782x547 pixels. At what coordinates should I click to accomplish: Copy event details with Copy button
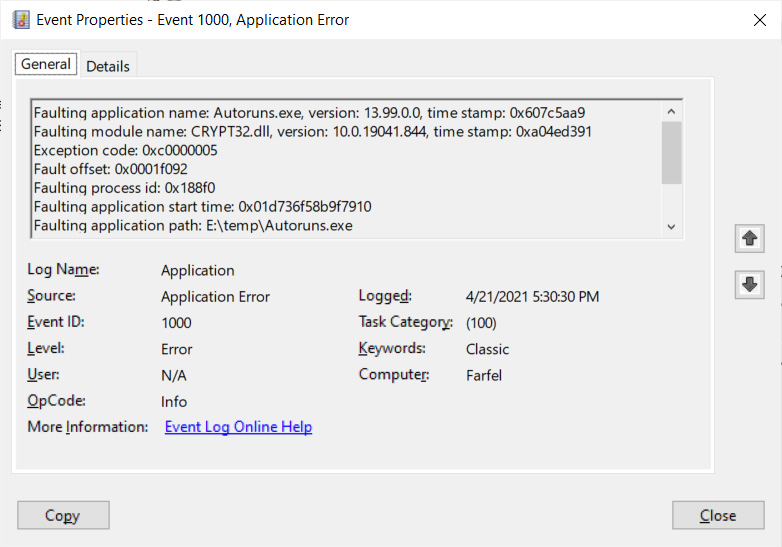point(63,515)
